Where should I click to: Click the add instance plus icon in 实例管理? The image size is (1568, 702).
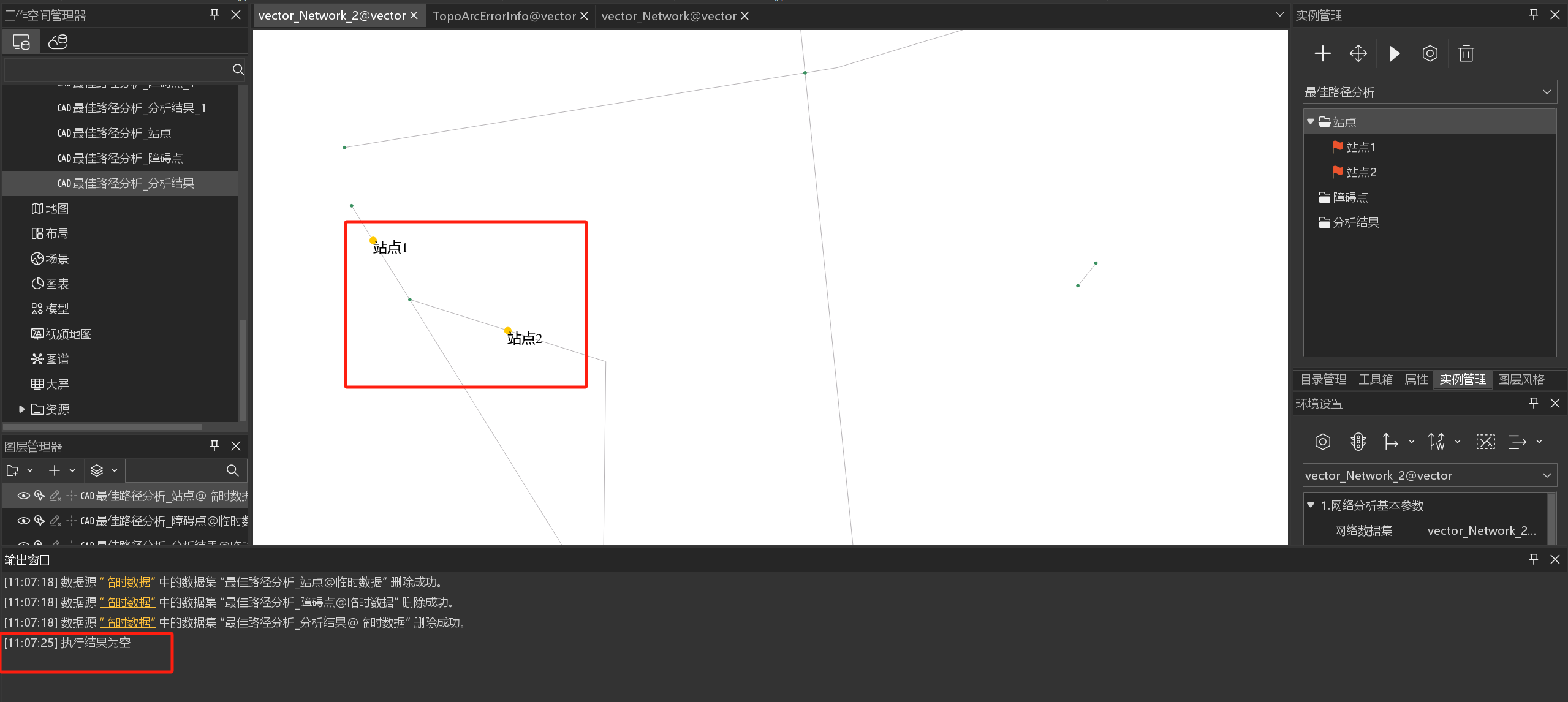[x=1322, y=54]
